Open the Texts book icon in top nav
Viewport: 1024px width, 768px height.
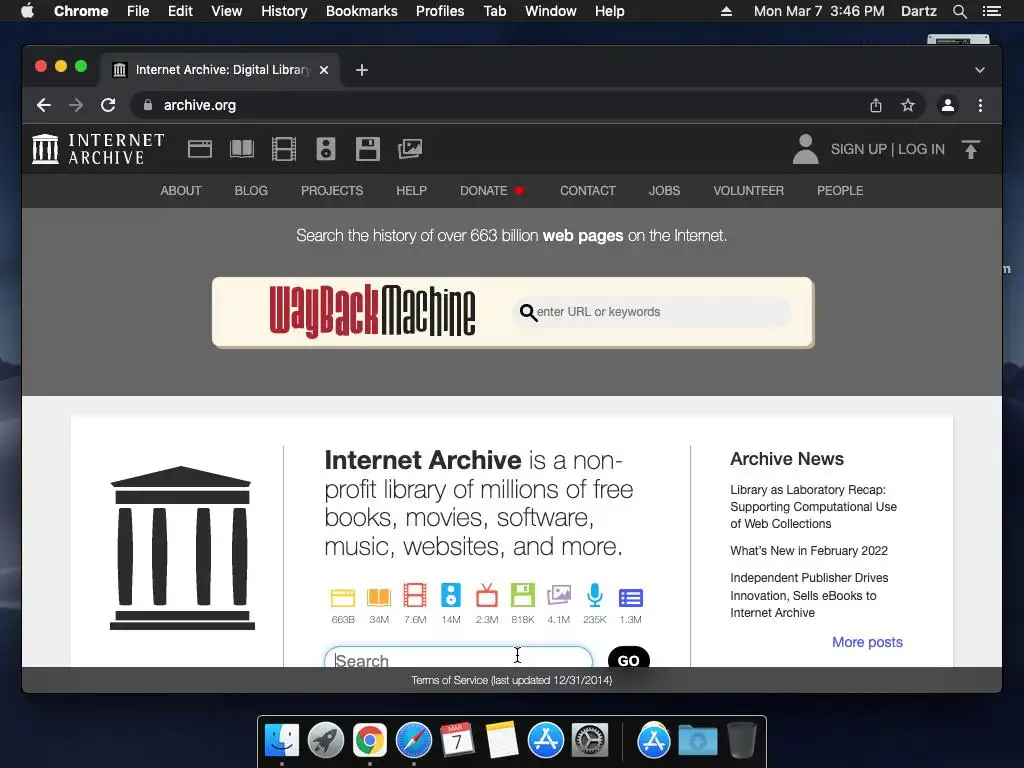pos(242,149)
